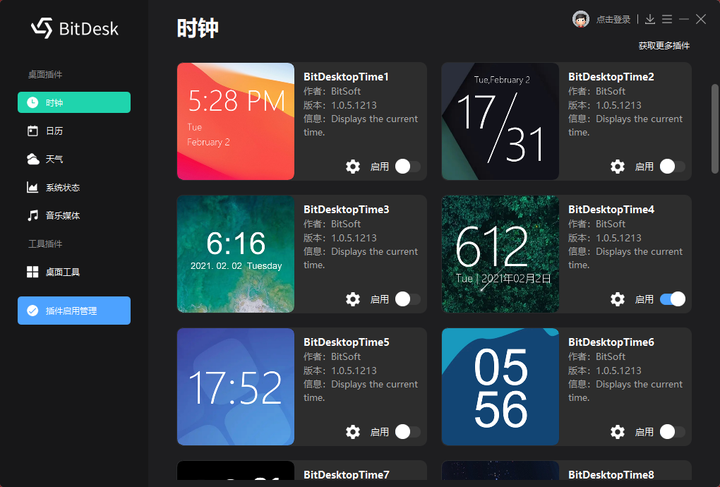Click the vertical scrollbar thumb

tap(714, 129)
